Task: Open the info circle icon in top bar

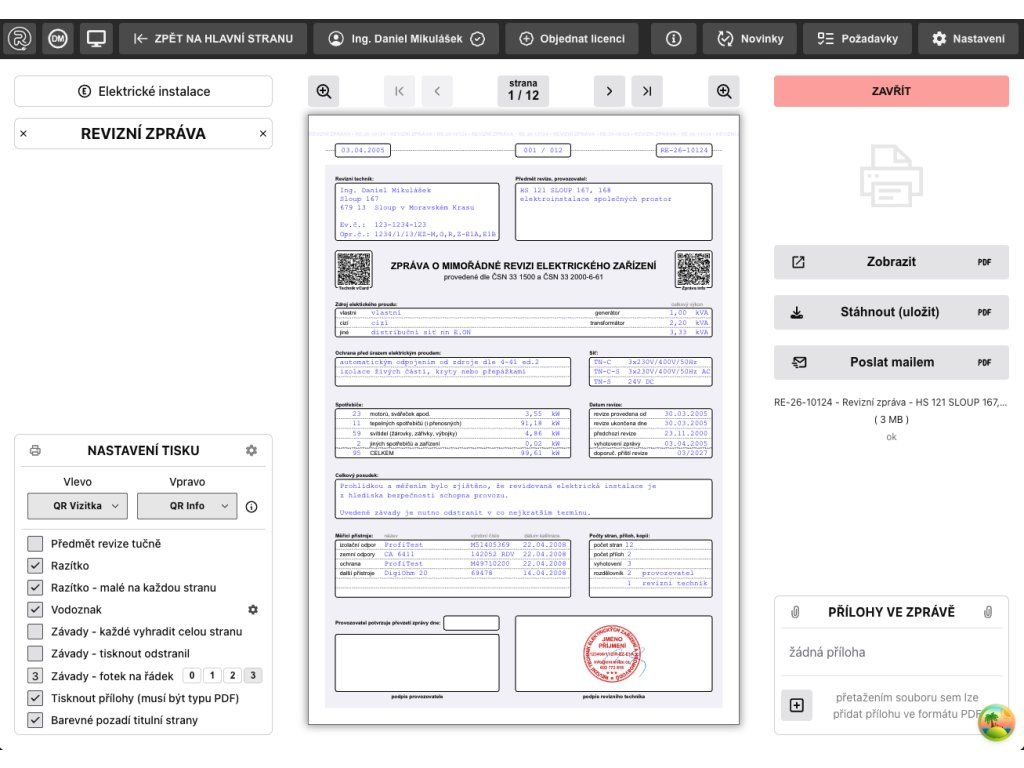Action: pyautogui.click(x=673, y=39)
